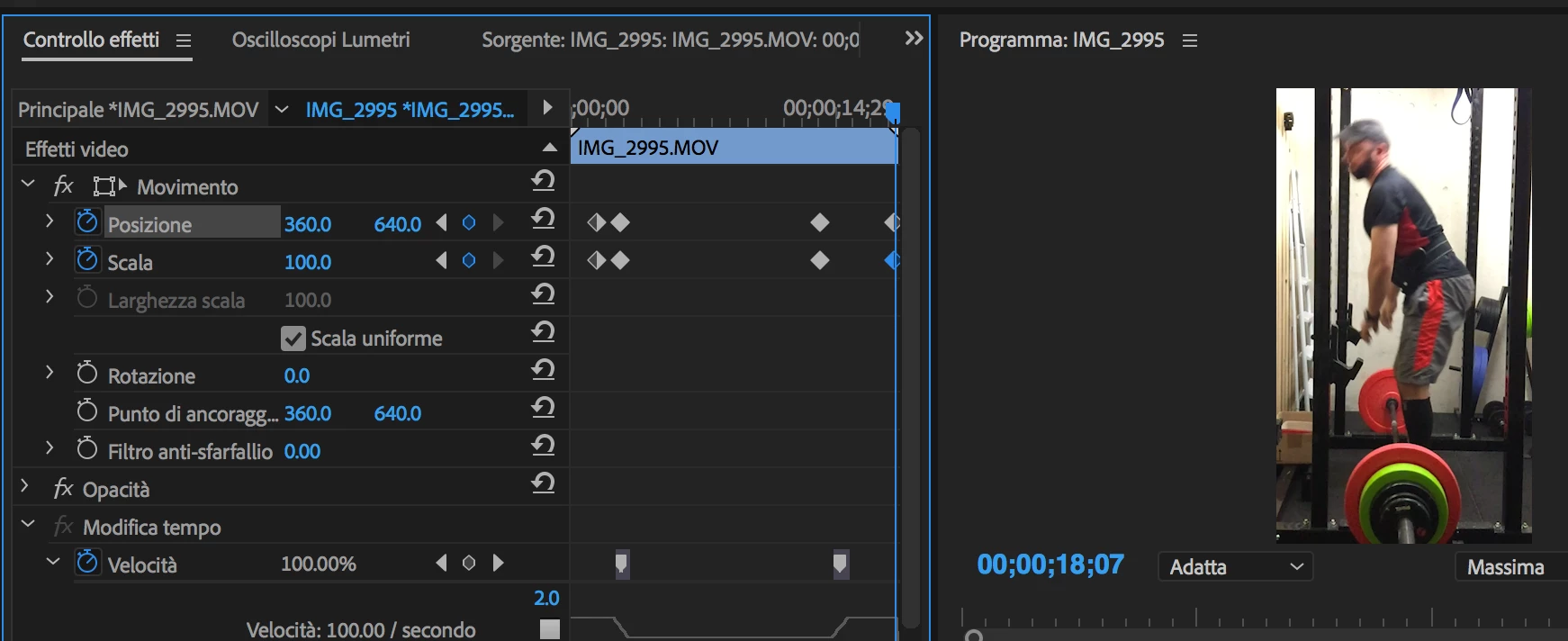Viewport: 1568px width, 641px height.
Task: Go to previous Scala keyframe
Action: point(441,260)
